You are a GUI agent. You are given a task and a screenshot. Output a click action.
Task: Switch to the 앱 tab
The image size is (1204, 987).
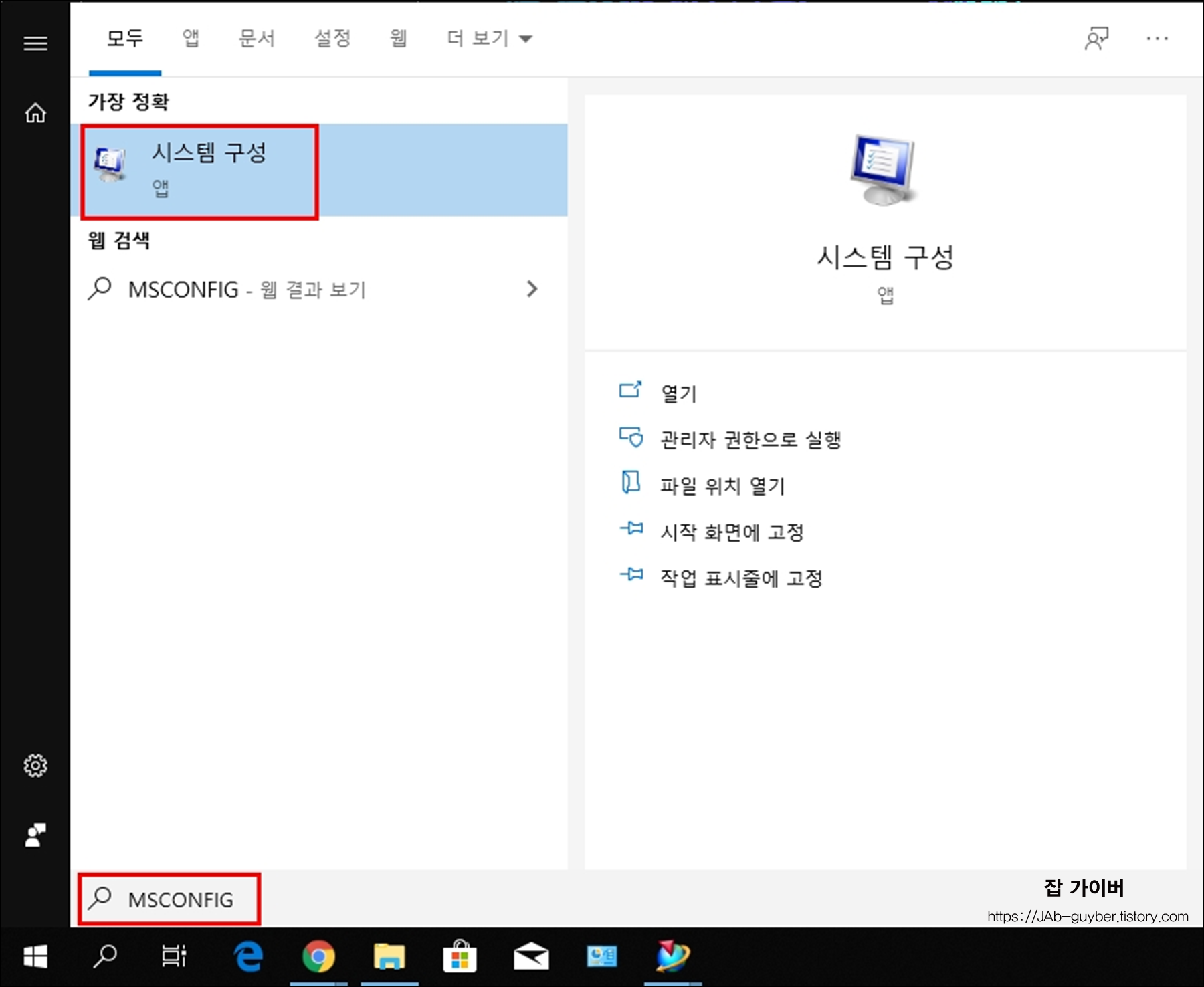click(x=191, y=39)
